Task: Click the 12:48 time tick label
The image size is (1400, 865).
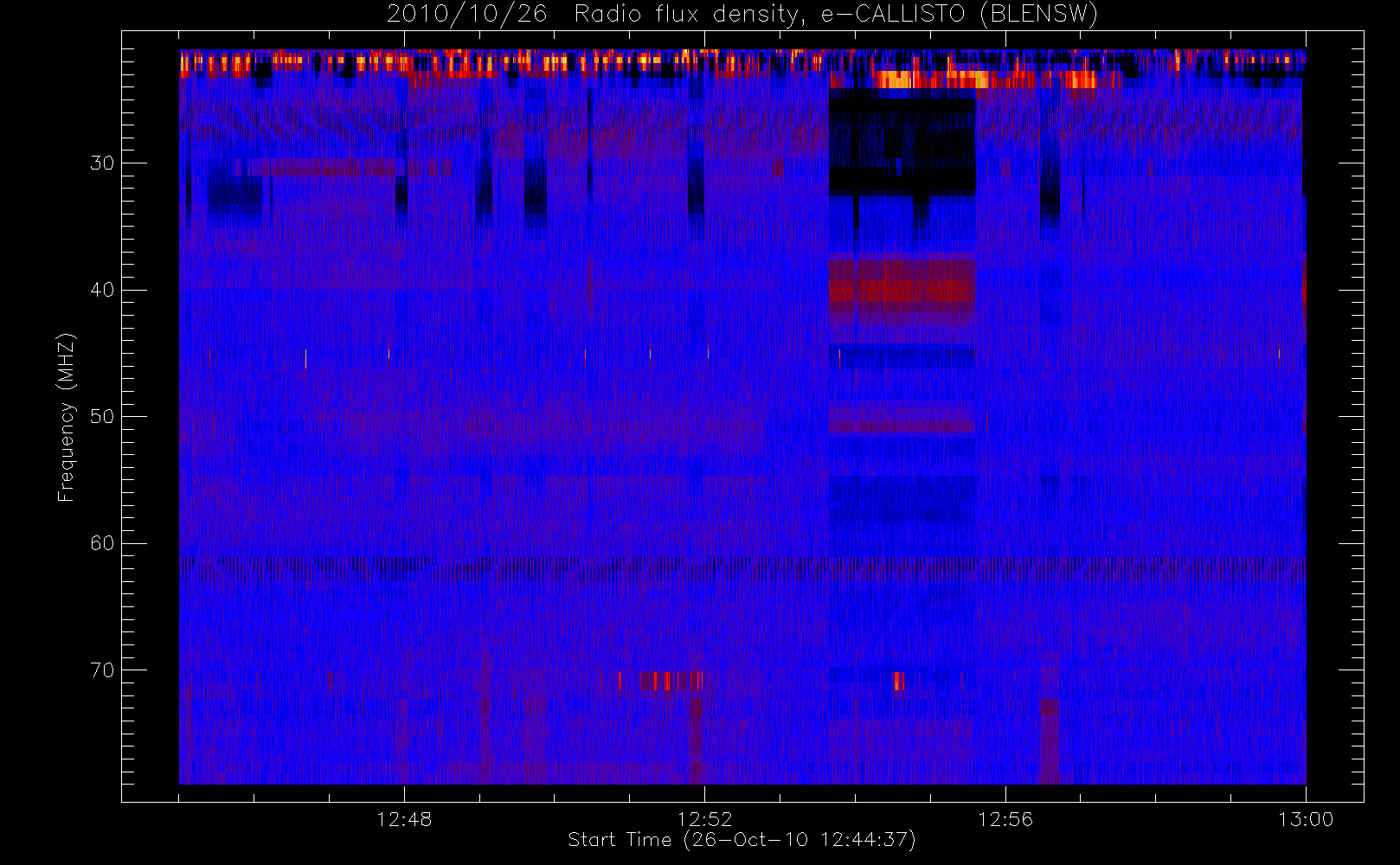Action: [x=404, y=819]
